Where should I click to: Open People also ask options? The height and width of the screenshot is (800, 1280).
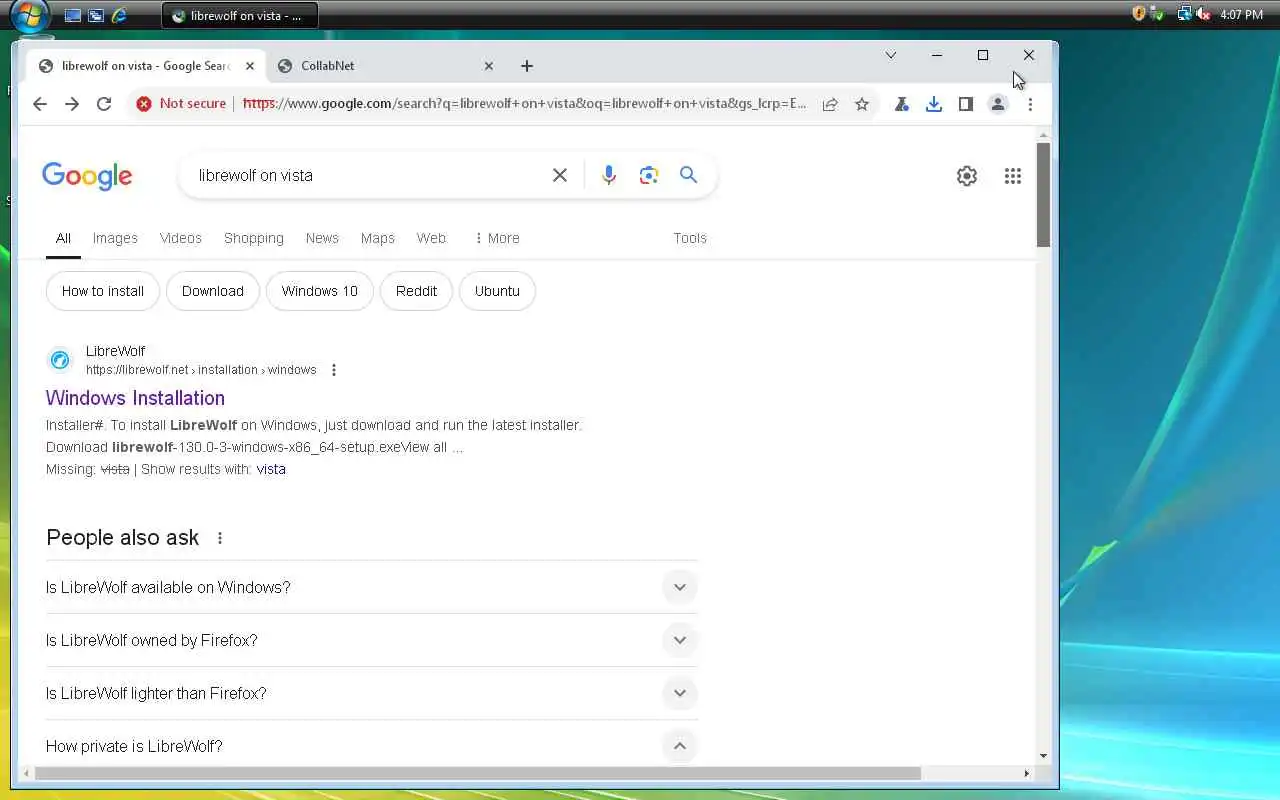(x=220, y=538)
